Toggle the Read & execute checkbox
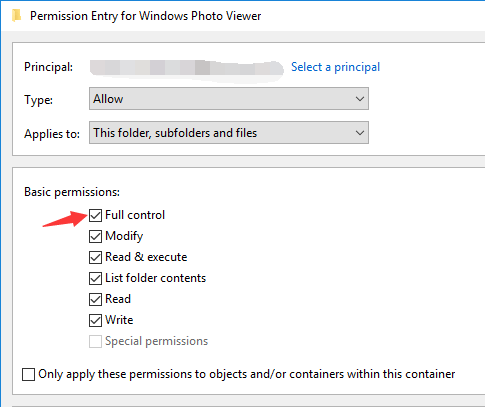This screenshot has width=485, height=407. click(x=95, y=257)
